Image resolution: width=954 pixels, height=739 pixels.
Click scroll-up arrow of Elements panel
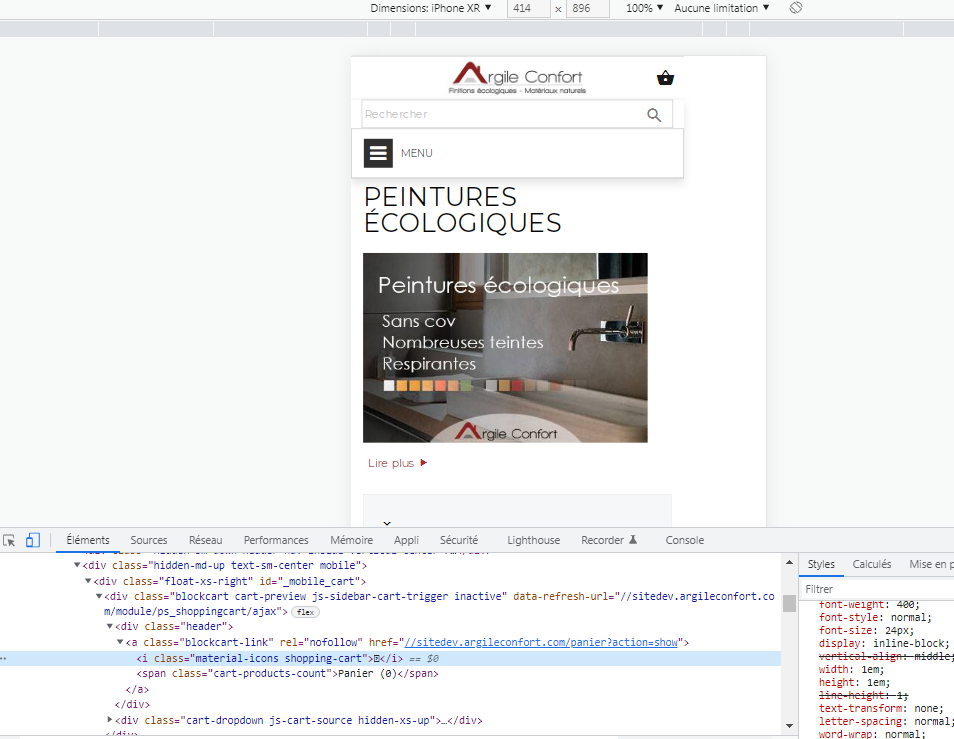[789, 562]
